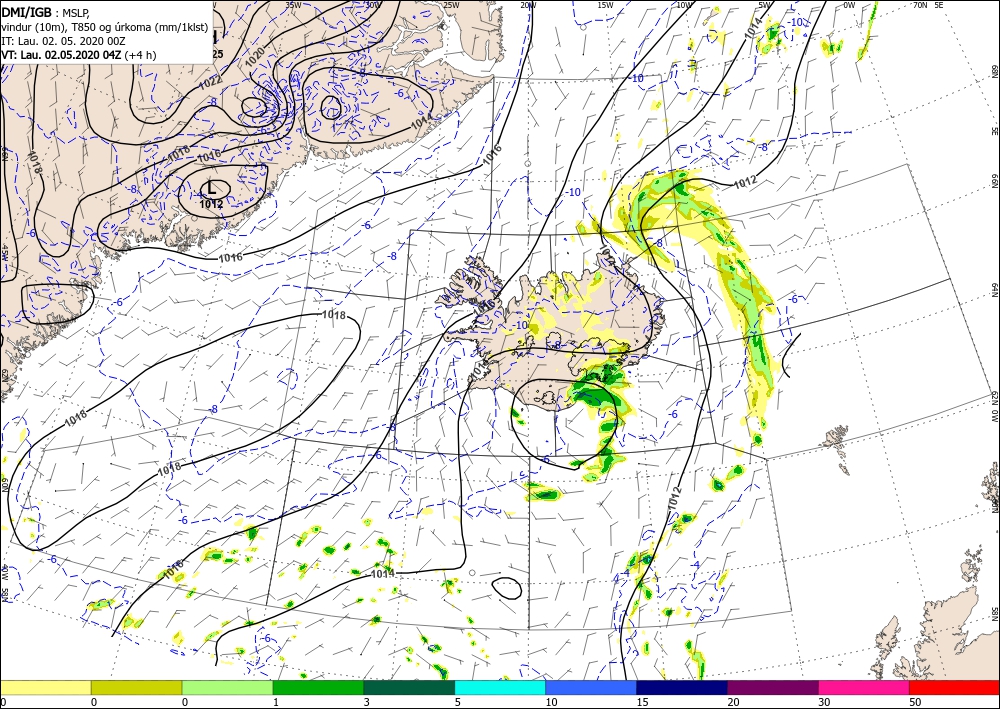Screen dimensions: 1000x709
Task: Click the pale yellow legend swatch
Action: 45,687
